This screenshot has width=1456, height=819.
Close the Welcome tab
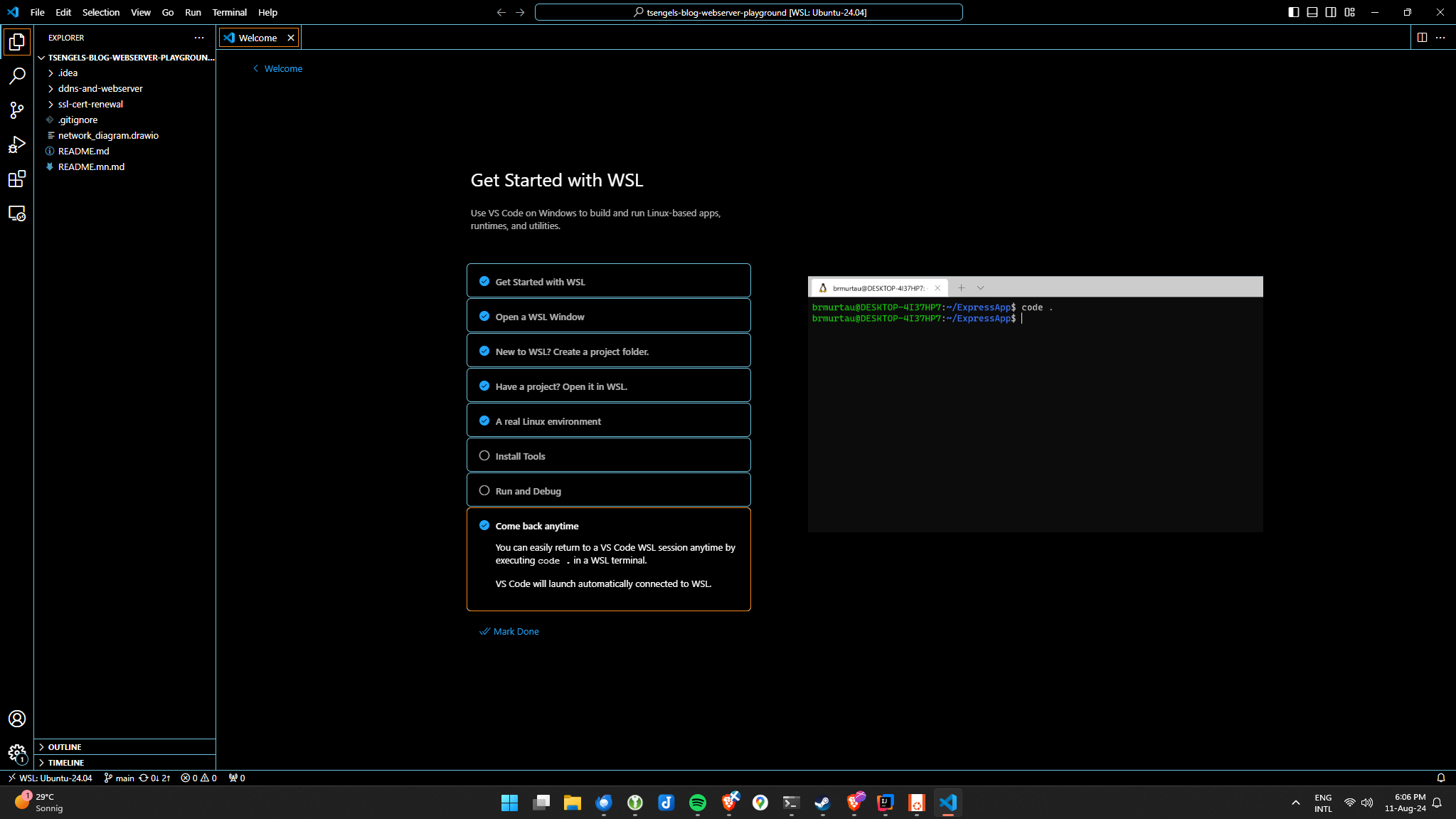(290, 38)
